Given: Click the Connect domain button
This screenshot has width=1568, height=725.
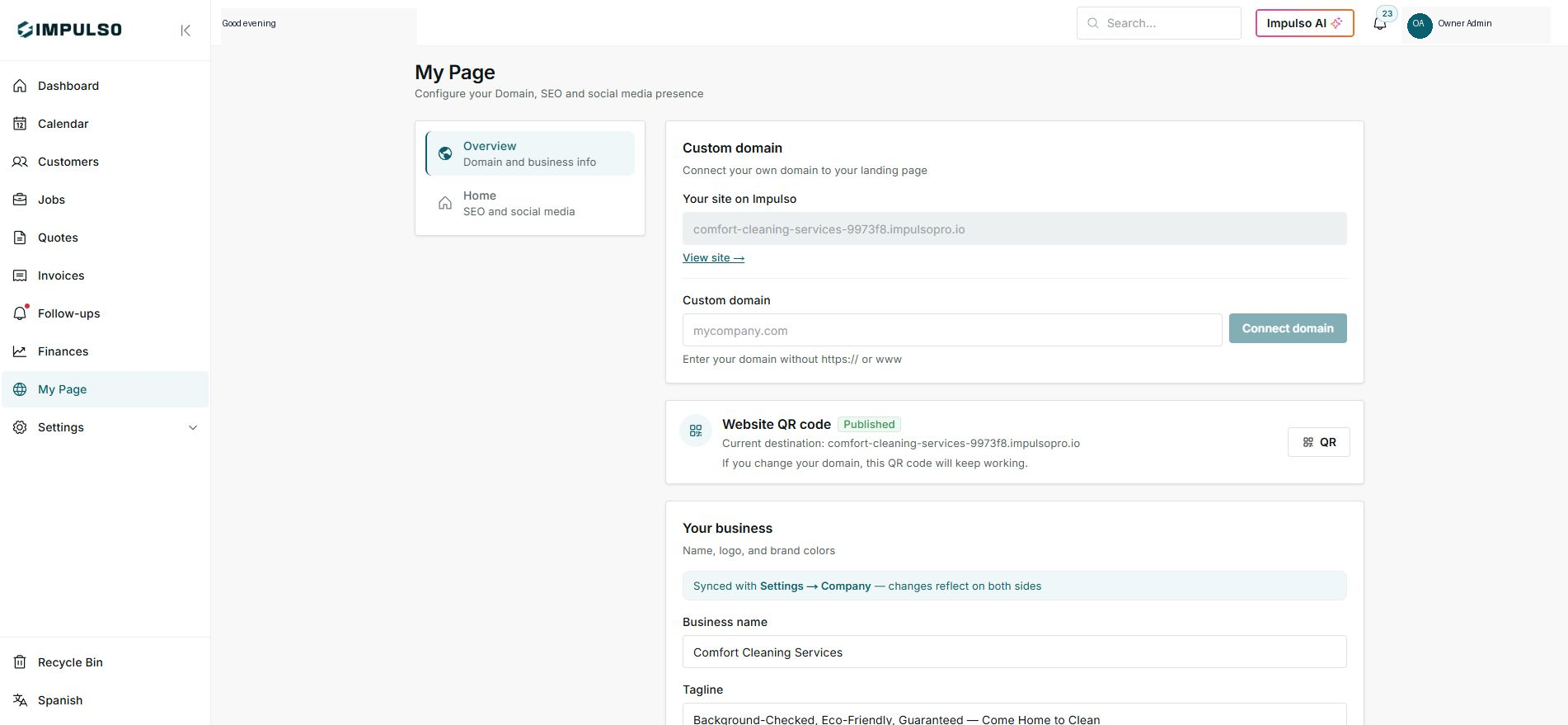Looking at the screenshot, I should [1288, 328].
